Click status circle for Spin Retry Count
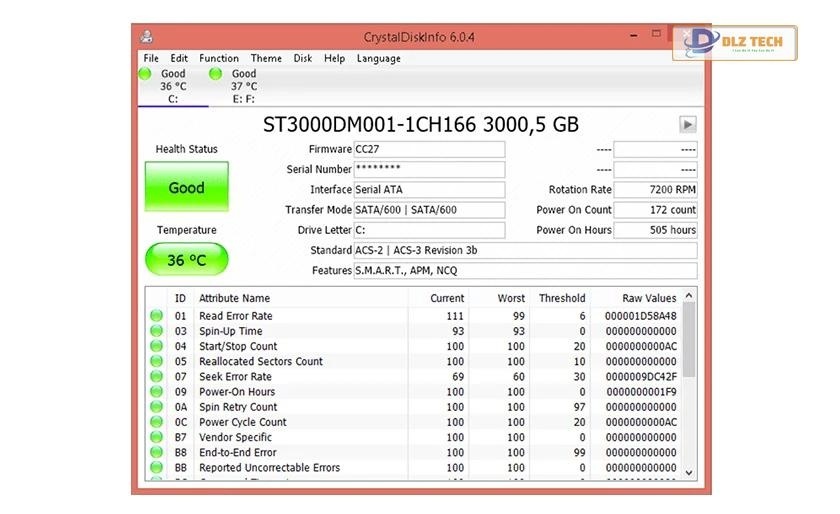 click(156, 406)
